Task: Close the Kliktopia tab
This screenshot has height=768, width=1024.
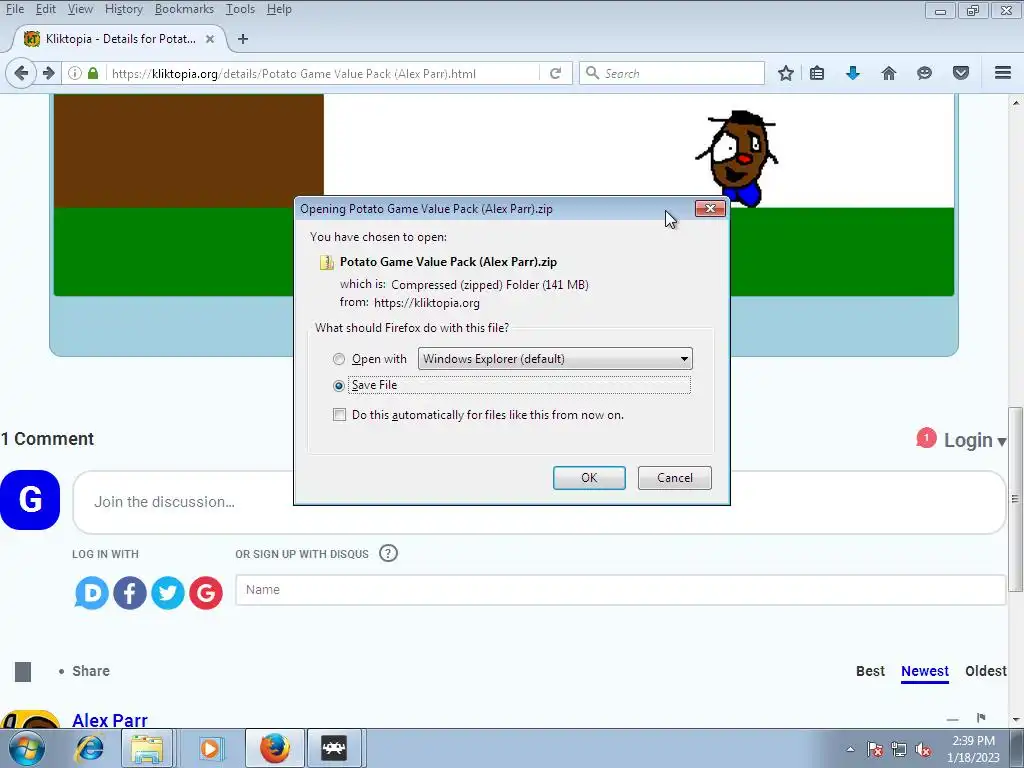Action: pyautogui.click(x=210, y=39)
